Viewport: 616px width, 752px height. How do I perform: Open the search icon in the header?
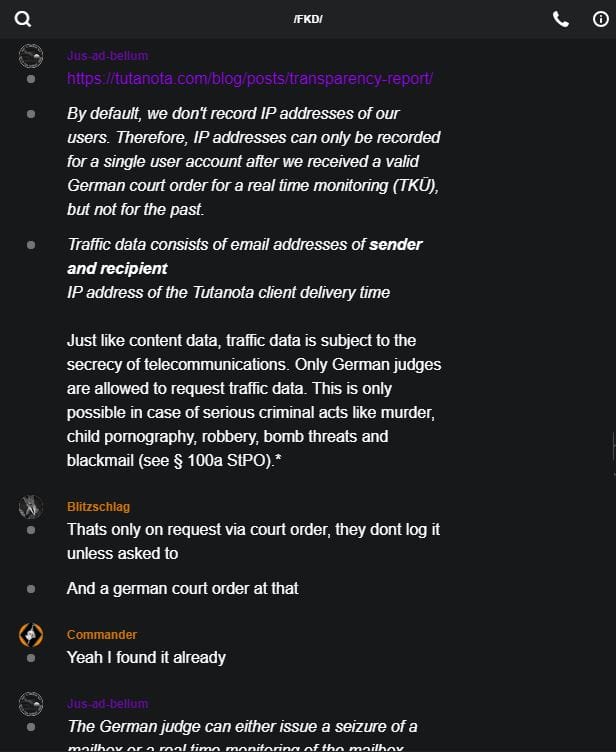[23, 19]
